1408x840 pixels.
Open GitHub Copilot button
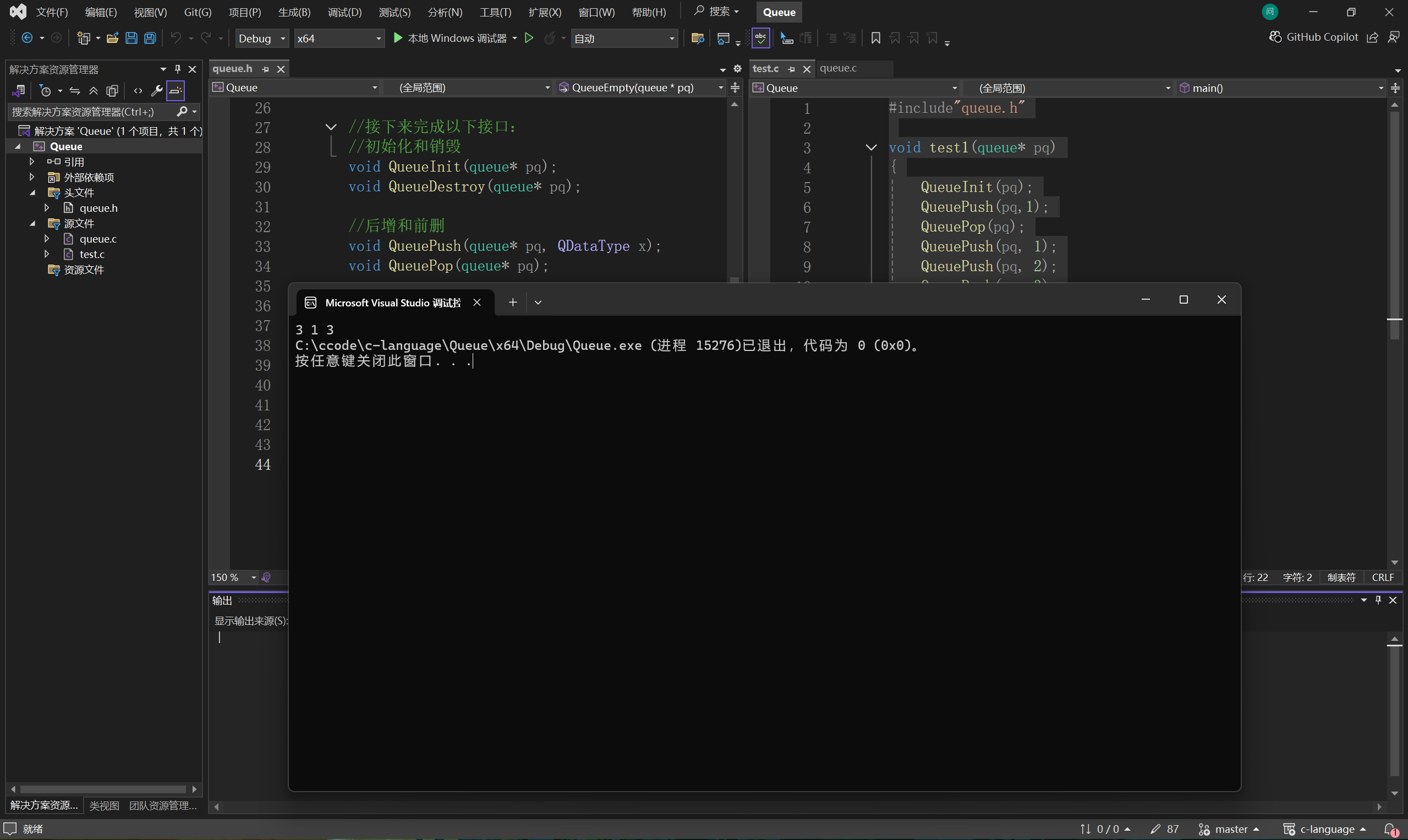[1313, 37]
